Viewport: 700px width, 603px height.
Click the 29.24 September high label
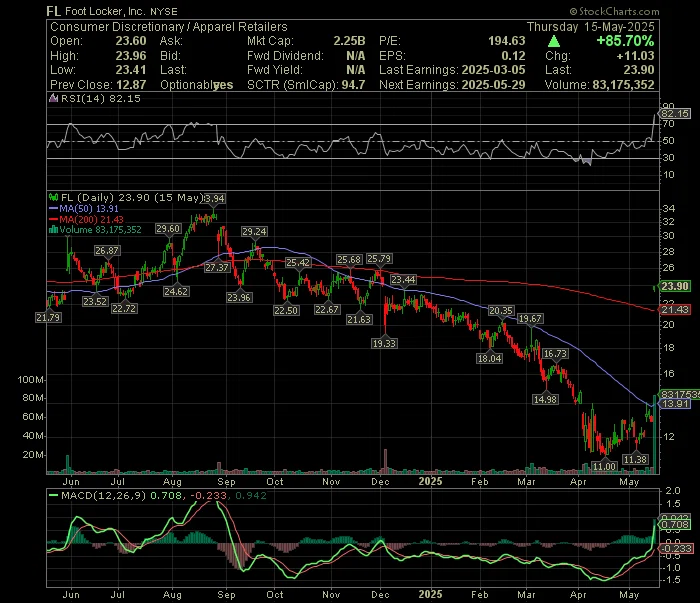click(x=254, y=231)
